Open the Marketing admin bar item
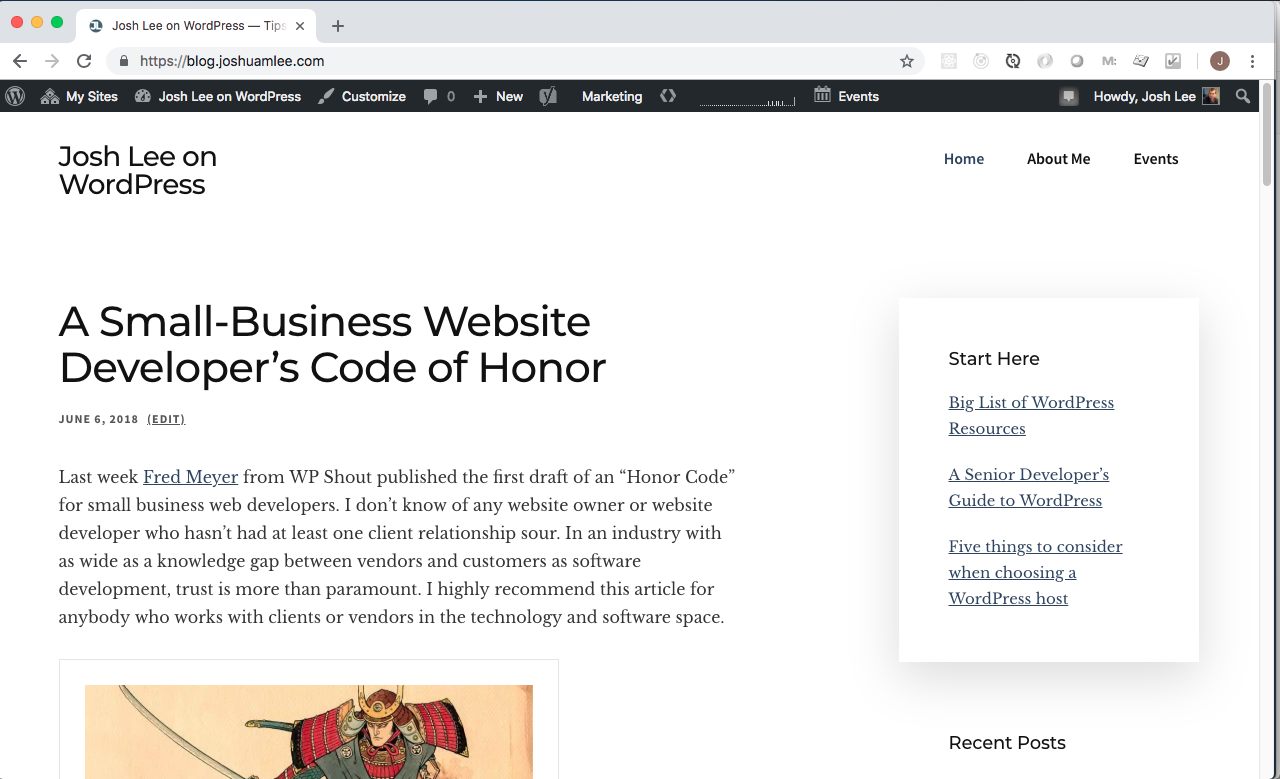 (x=612, y=96)
